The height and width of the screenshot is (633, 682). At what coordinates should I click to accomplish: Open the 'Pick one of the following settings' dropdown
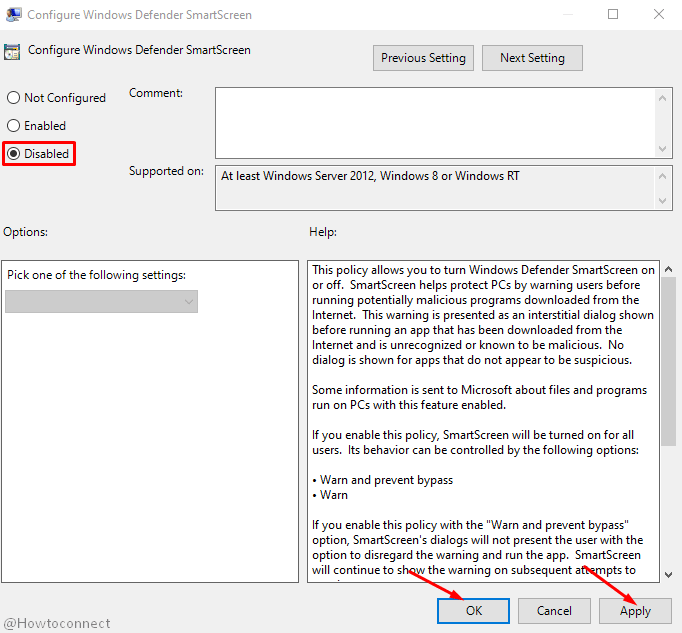101,301
